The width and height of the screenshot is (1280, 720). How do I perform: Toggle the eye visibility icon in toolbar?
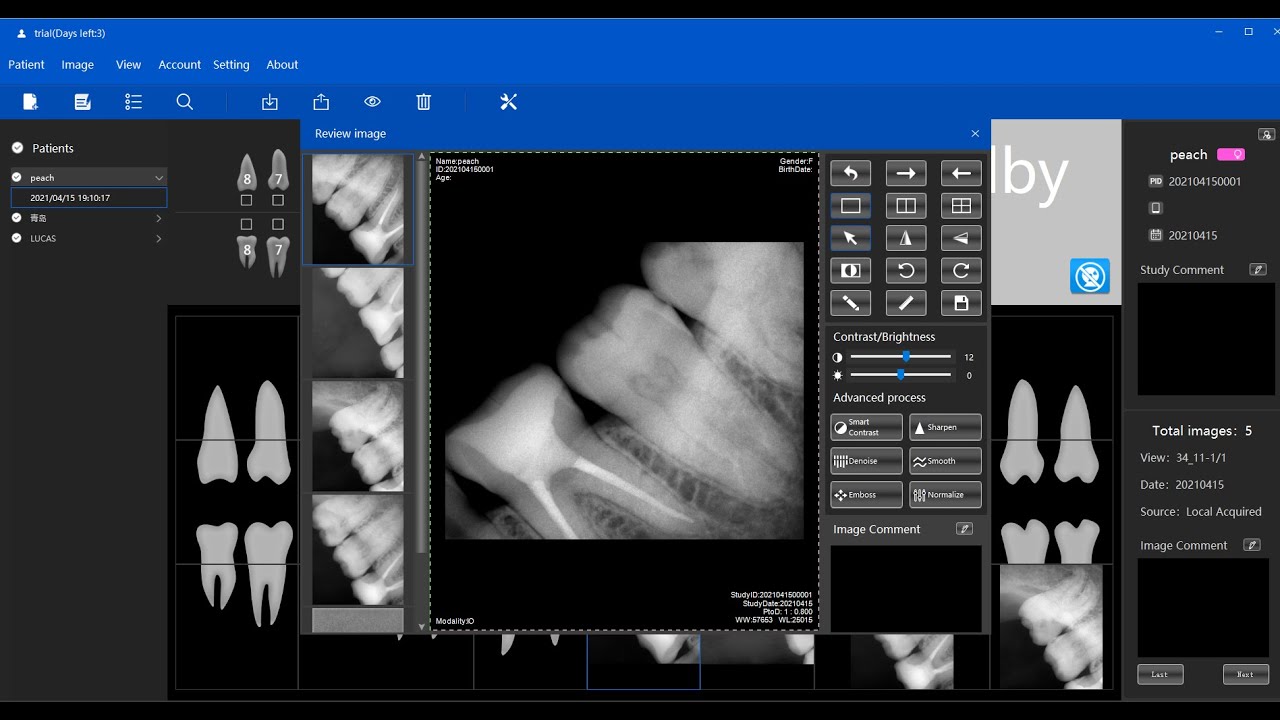pos(372,102)
